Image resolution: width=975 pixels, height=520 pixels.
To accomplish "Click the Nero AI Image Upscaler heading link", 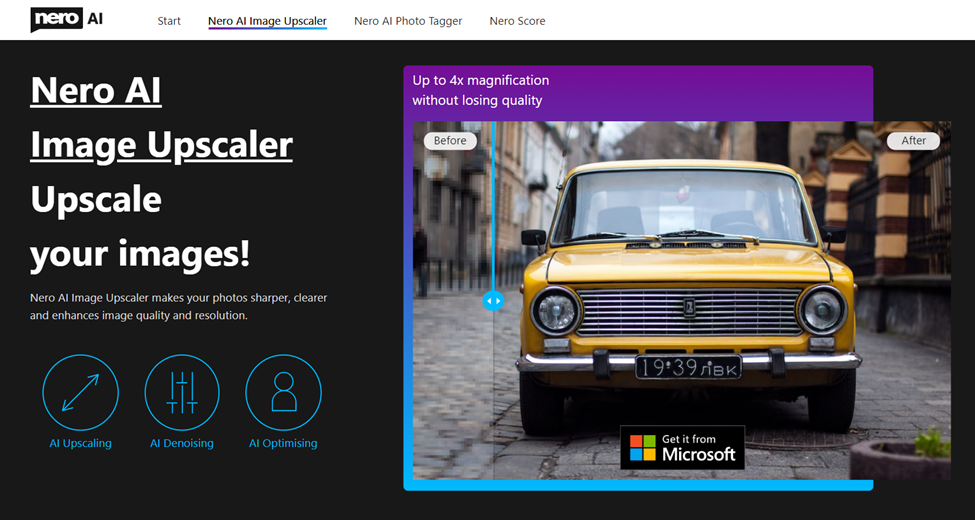I will click(161, 118).
